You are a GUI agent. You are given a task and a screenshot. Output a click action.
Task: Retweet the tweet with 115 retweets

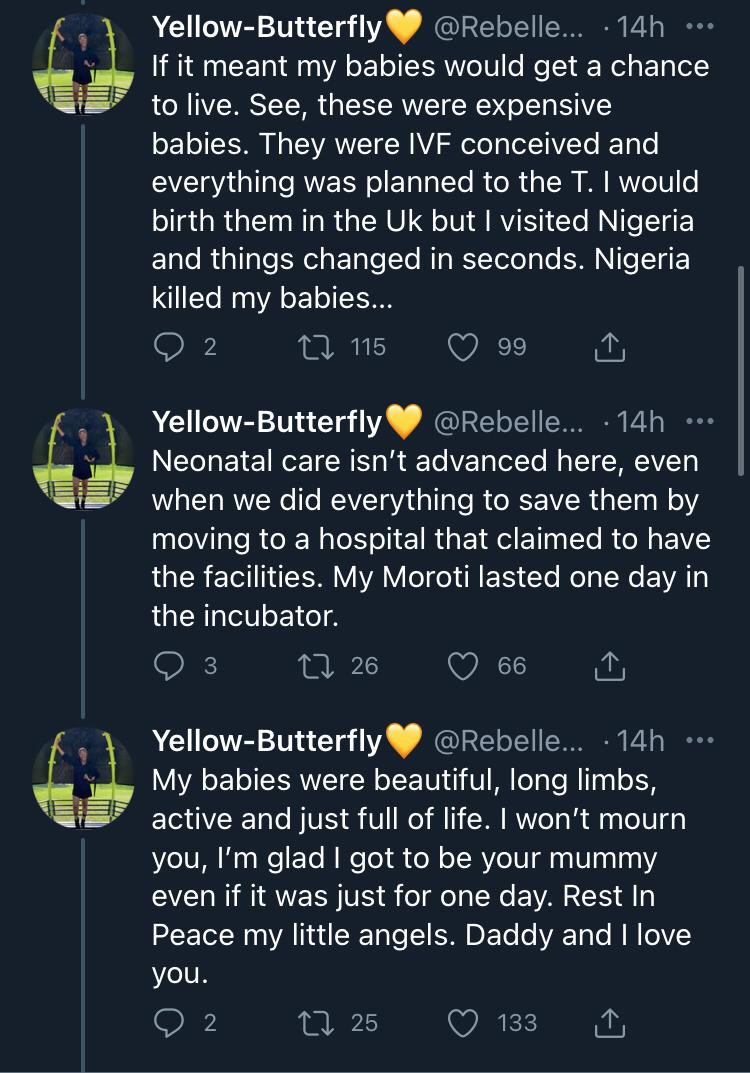(x=318, y=347)
